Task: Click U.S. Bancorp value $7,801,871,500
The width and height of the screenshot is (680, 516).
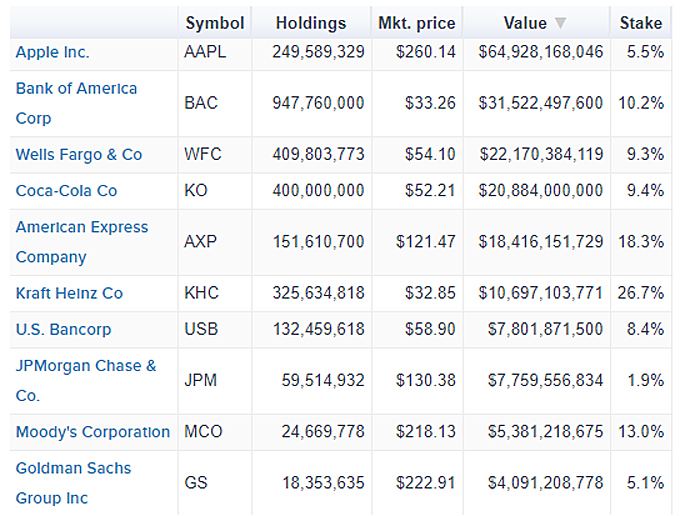Action: click(x=546, y=330)
